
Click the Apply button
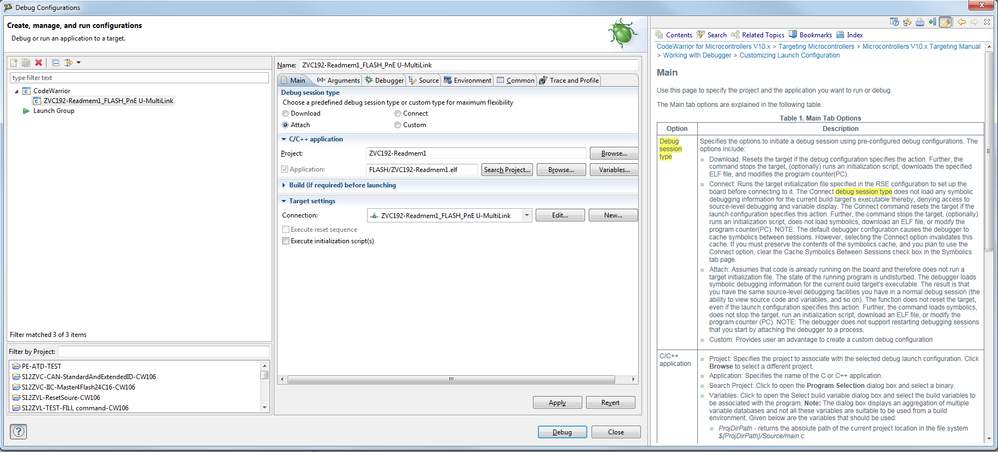(x=557, y=402)
